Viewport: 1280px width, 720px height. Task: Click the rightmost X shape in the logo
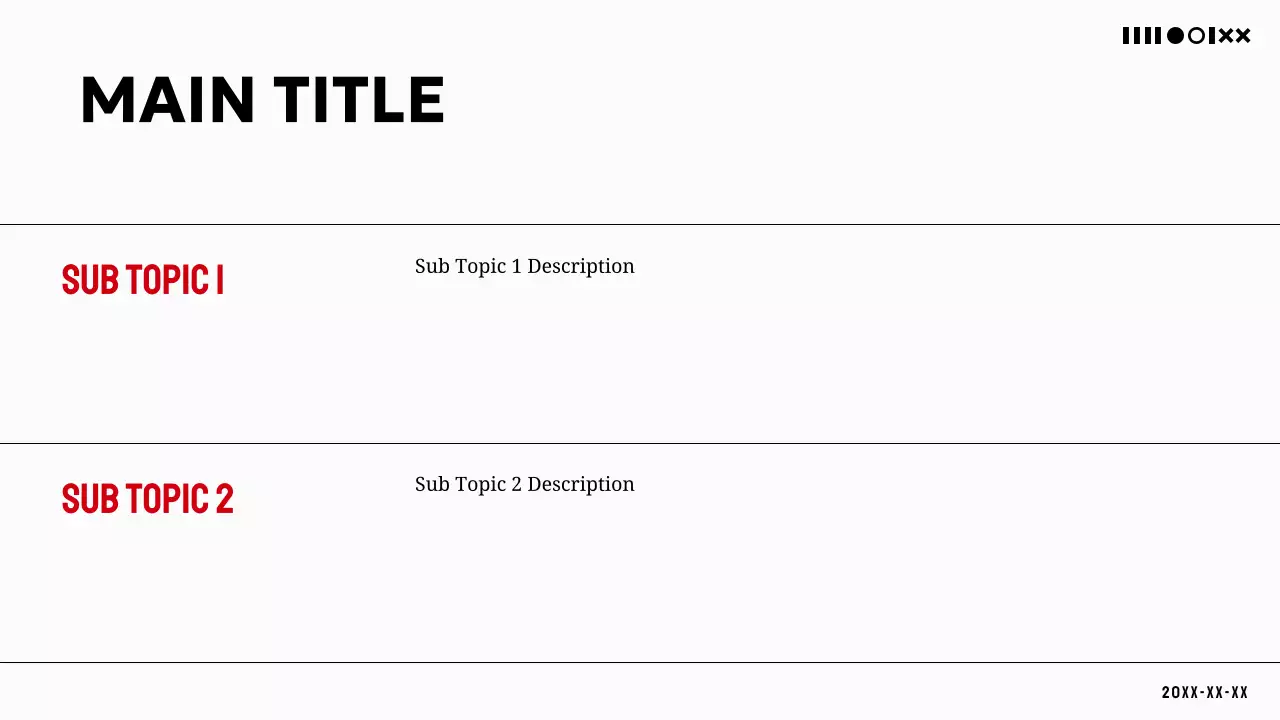[1243, 36]
